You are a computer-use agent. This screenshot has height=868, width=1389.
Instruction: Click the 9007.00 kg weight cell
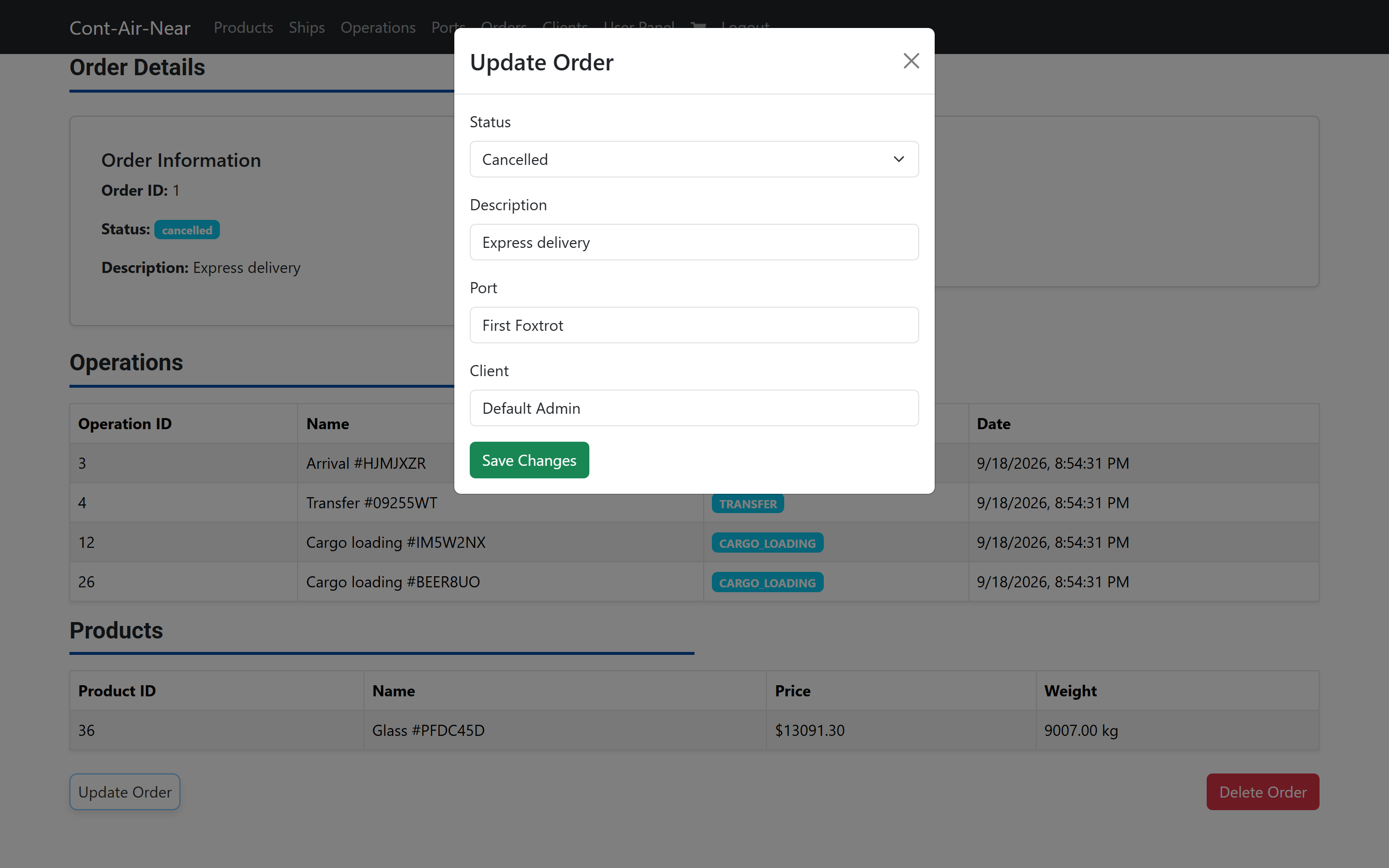point(1177,730)
